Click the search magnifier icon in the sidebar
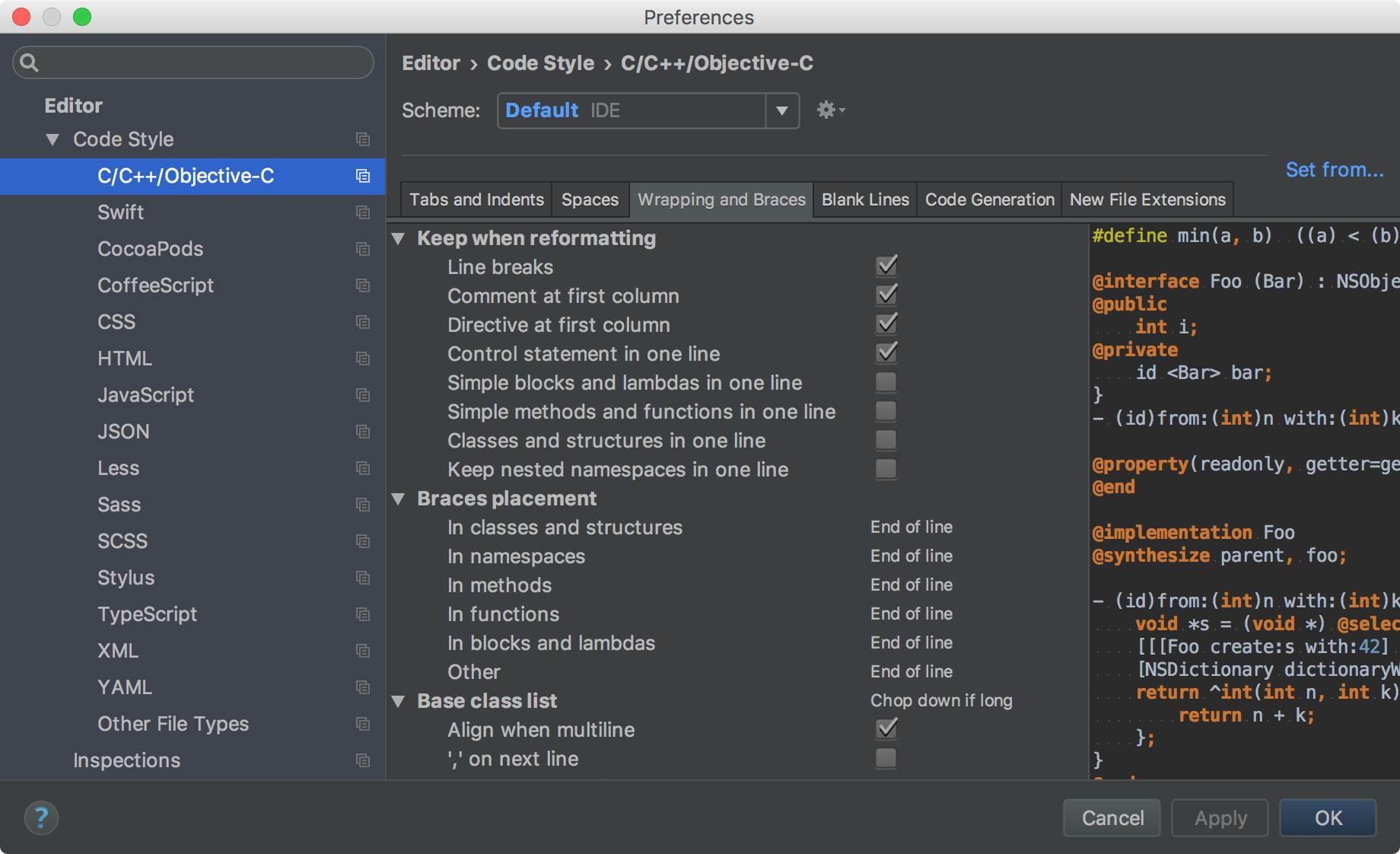The image size is (1400, 854). pyautogui.click(x=29, y=62)
